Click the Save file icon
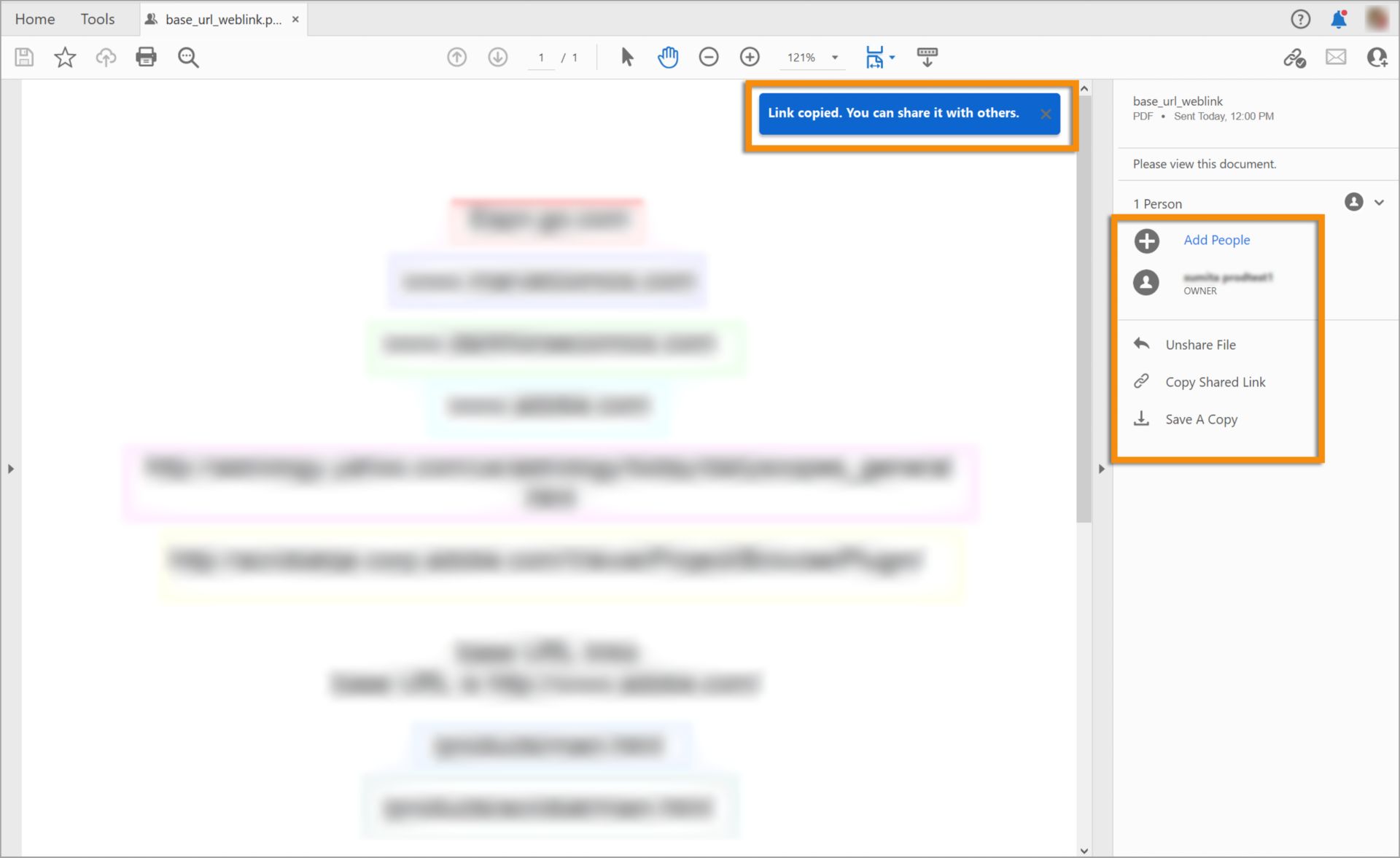 [x=24, y=57]
